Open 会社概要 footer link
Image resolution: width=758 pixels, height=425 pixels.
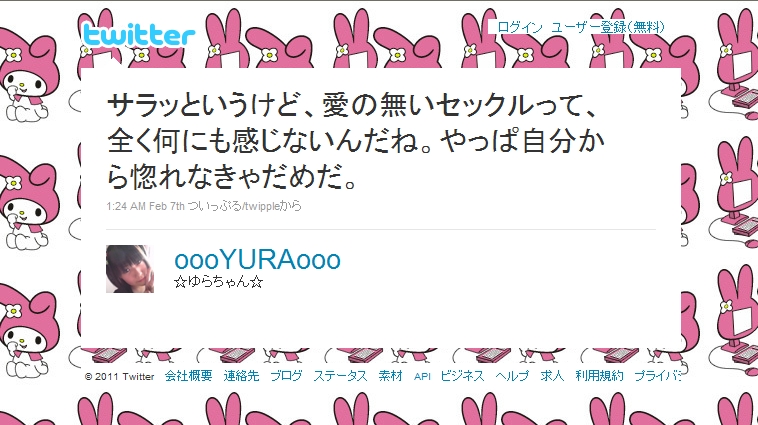189,376
